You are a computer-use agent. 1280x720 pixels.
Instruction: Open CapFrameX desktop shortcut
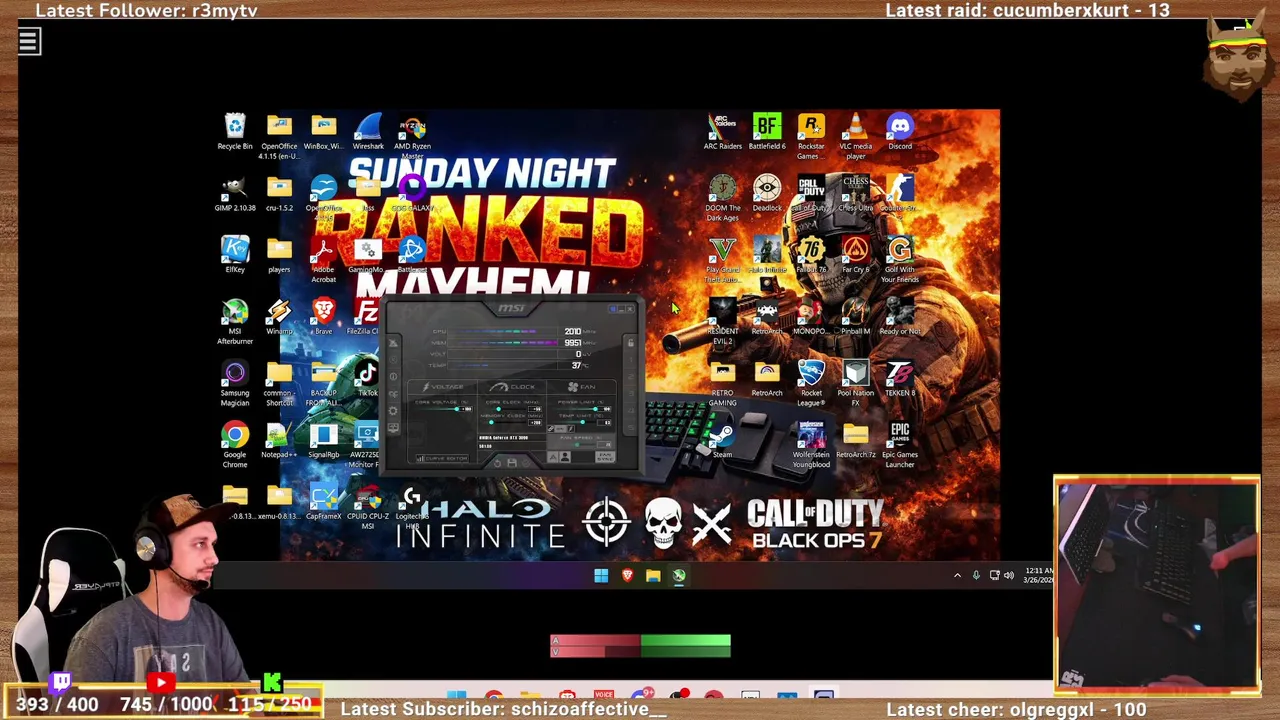click(323, 502)
